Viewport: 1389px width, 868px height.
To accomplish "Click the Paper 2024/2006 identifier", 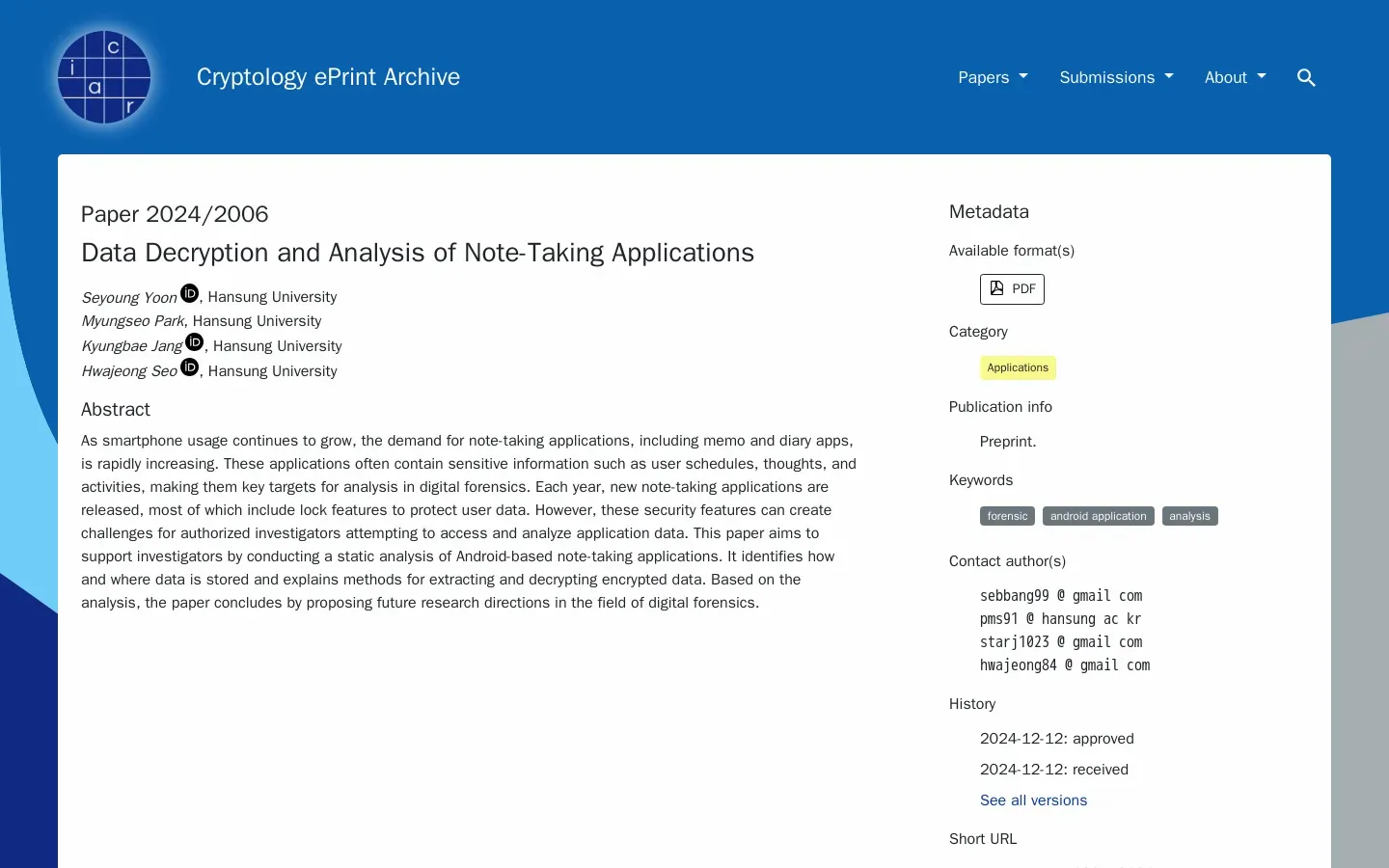I will coord(175,214).
